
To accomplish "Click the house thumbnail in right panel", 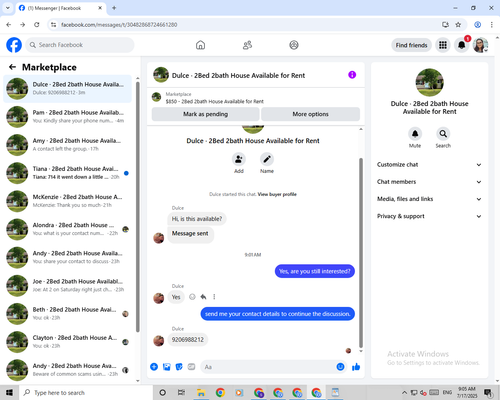I will pos(429,82).
